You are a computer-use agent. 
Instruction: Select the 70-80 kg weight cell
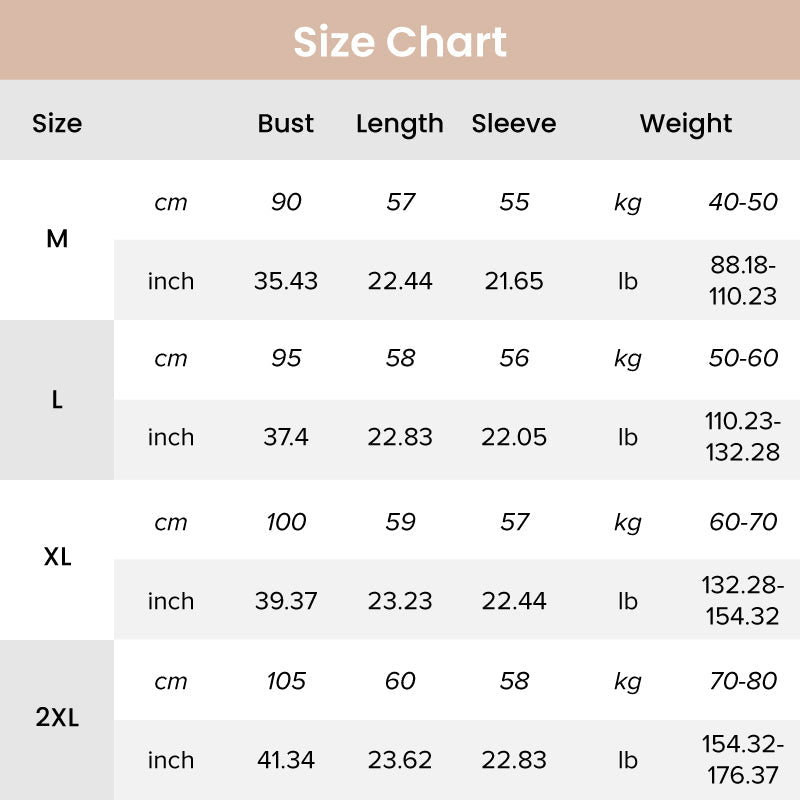(x=743, y=681)
